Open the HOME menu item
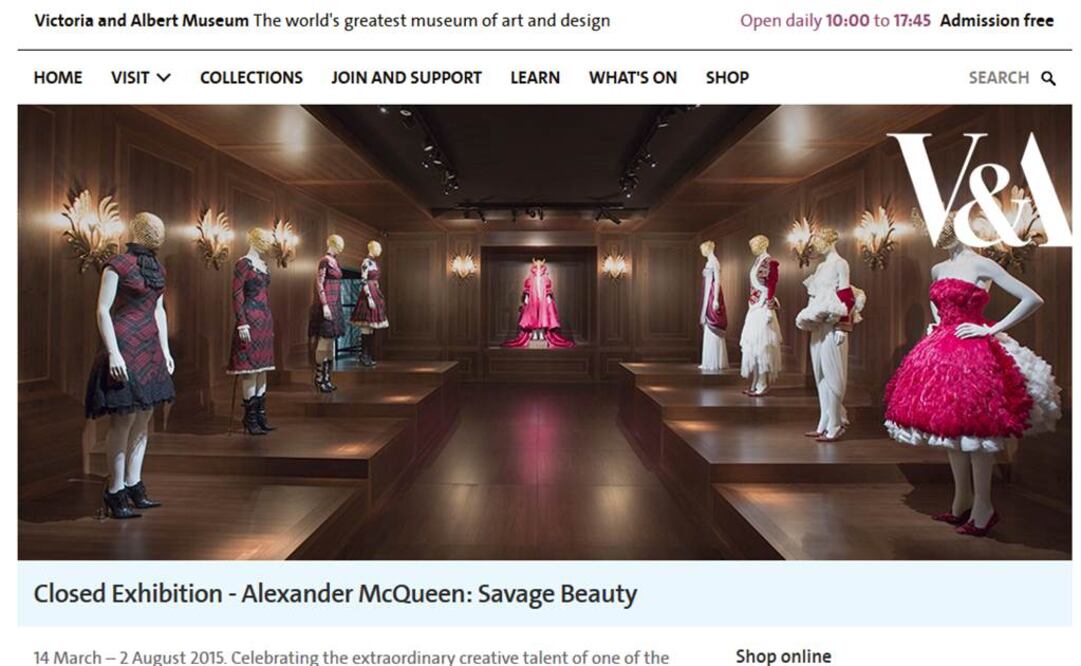The image size is (1081, 666). (58, 78)
